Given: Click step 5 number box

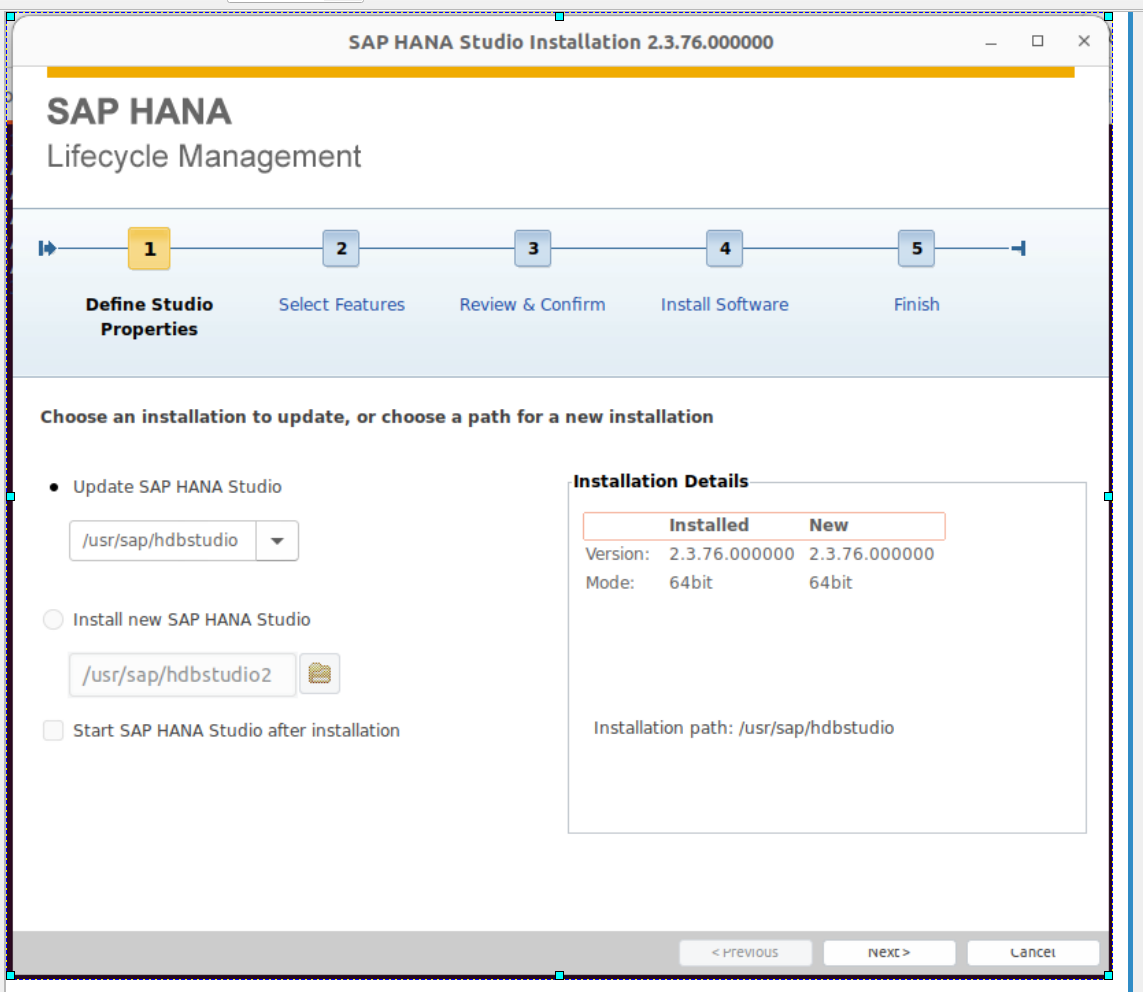Looking at the screenshot, I should [x=916, y=249].
